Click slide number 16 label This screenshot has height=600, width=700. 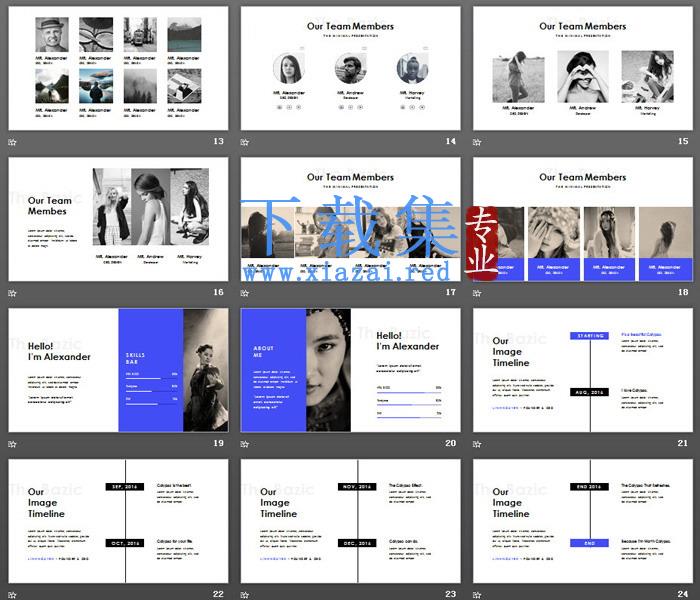(218, 292)
